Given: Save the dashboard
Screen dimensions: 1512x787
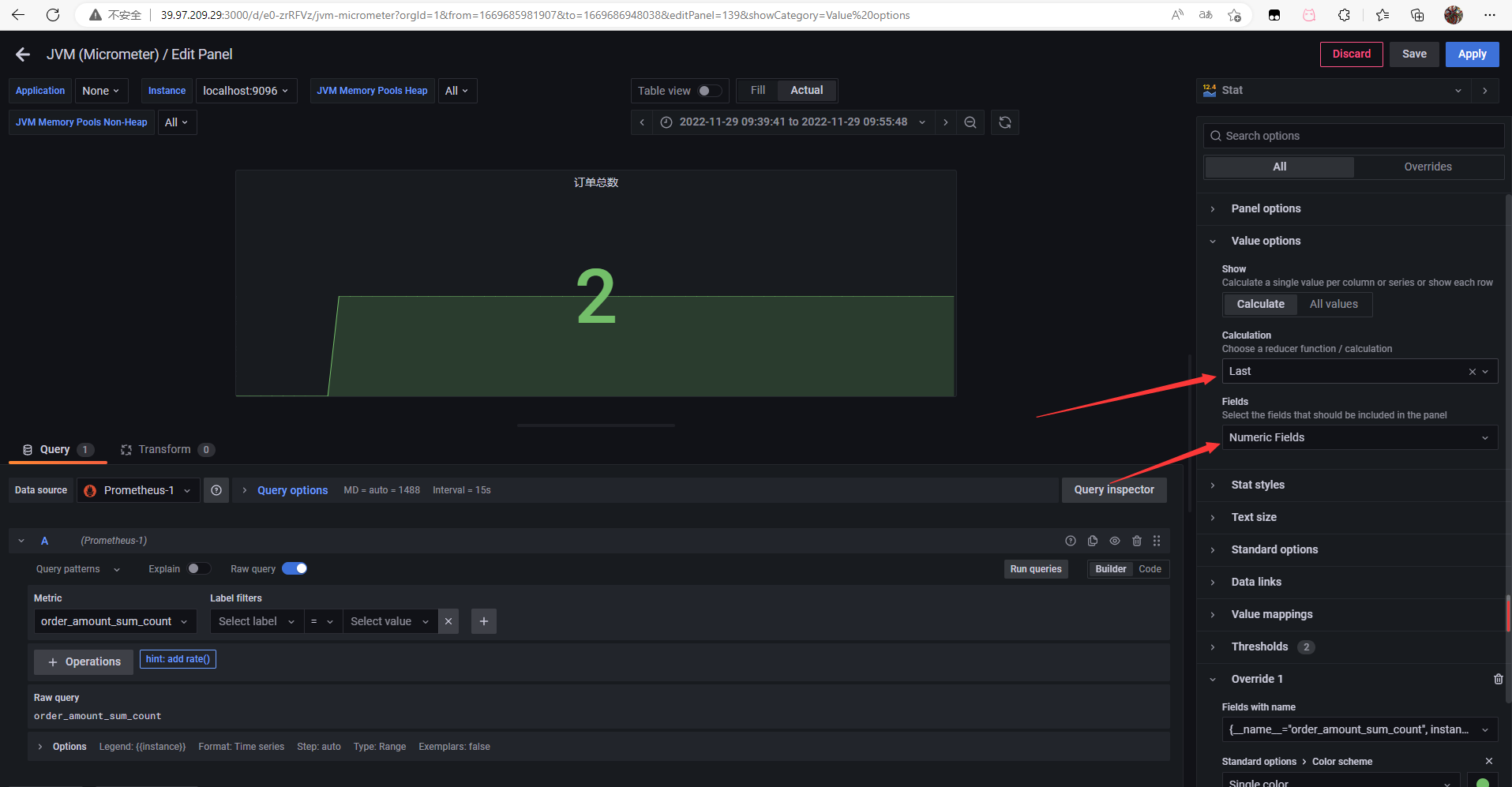Looking at the screenshot, I should [1414, 54].
